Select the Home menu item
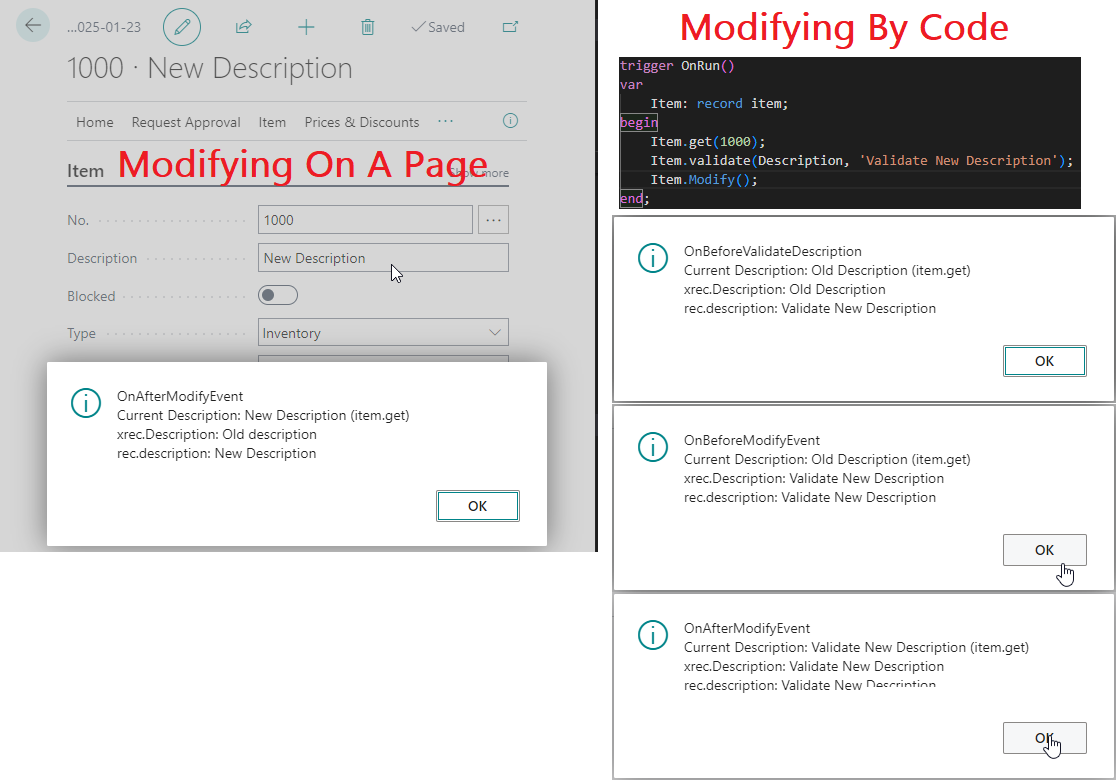The image size is (1117, 781). pos(94,121)
